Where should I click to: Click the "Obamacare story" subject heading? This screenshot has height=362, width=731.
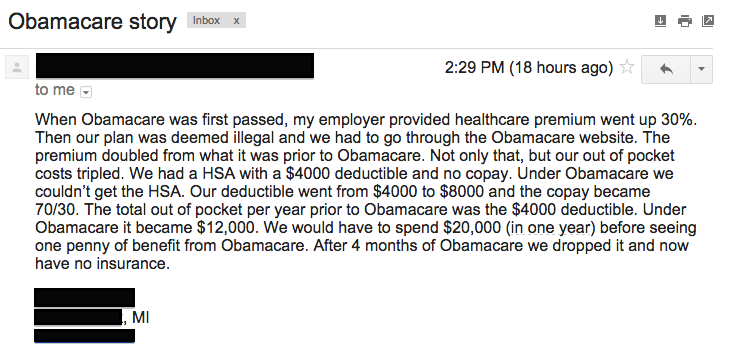[92, 21]
